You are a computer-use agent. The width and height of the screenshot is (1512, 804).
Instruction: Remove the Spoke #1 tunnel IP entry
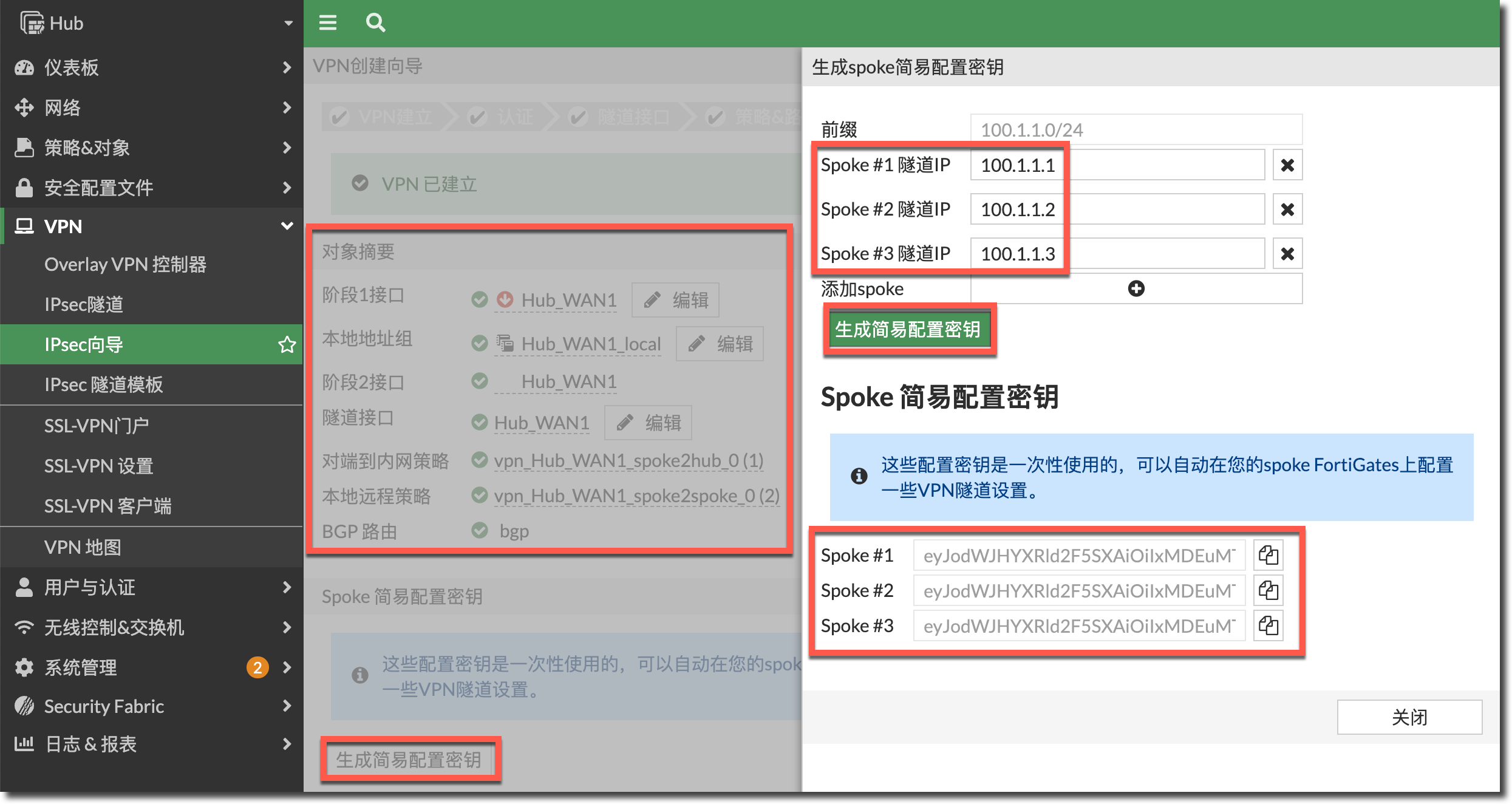click(x=1287, y=165)
